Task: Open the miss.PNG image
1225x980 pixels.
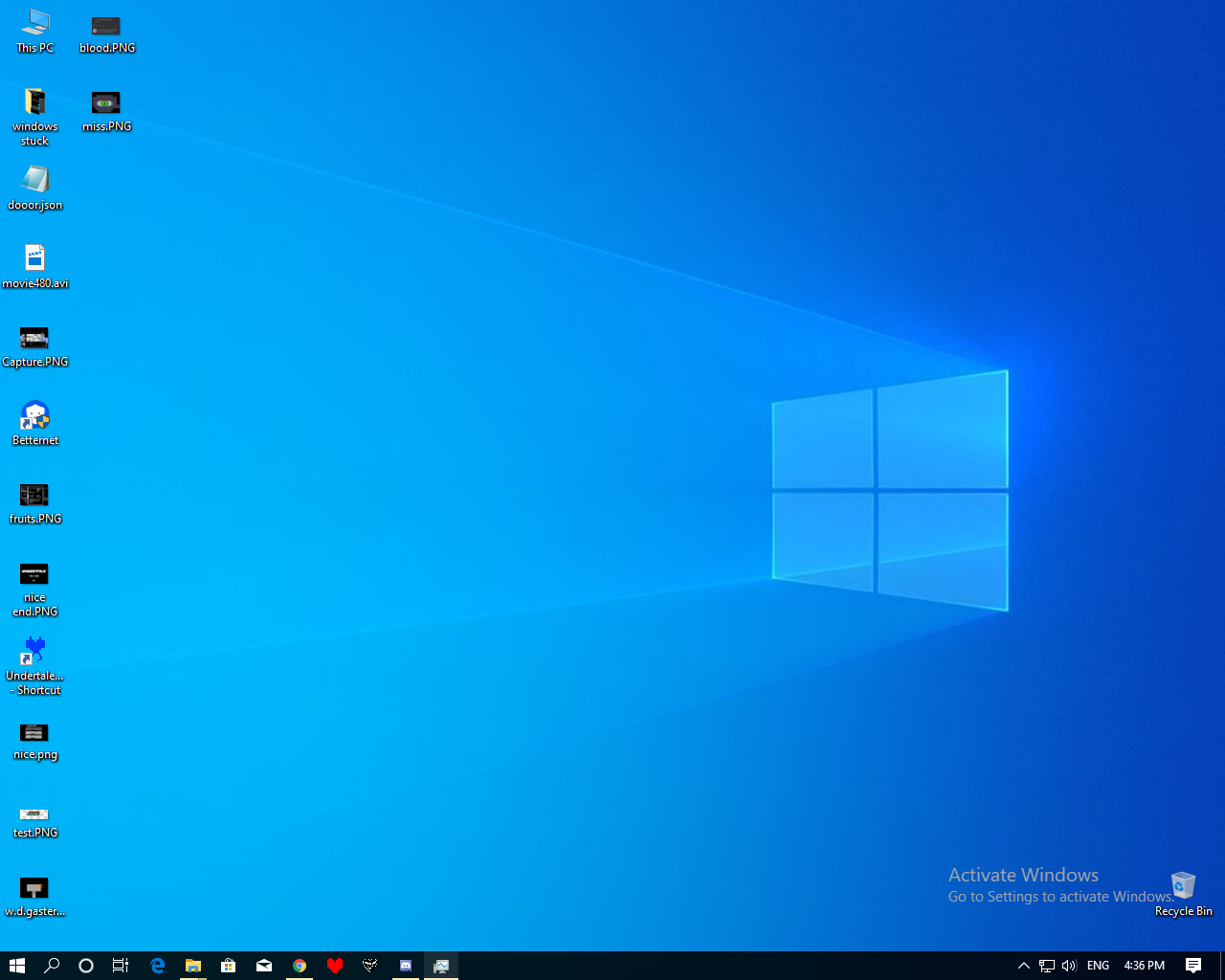Action: coord(105,103)
